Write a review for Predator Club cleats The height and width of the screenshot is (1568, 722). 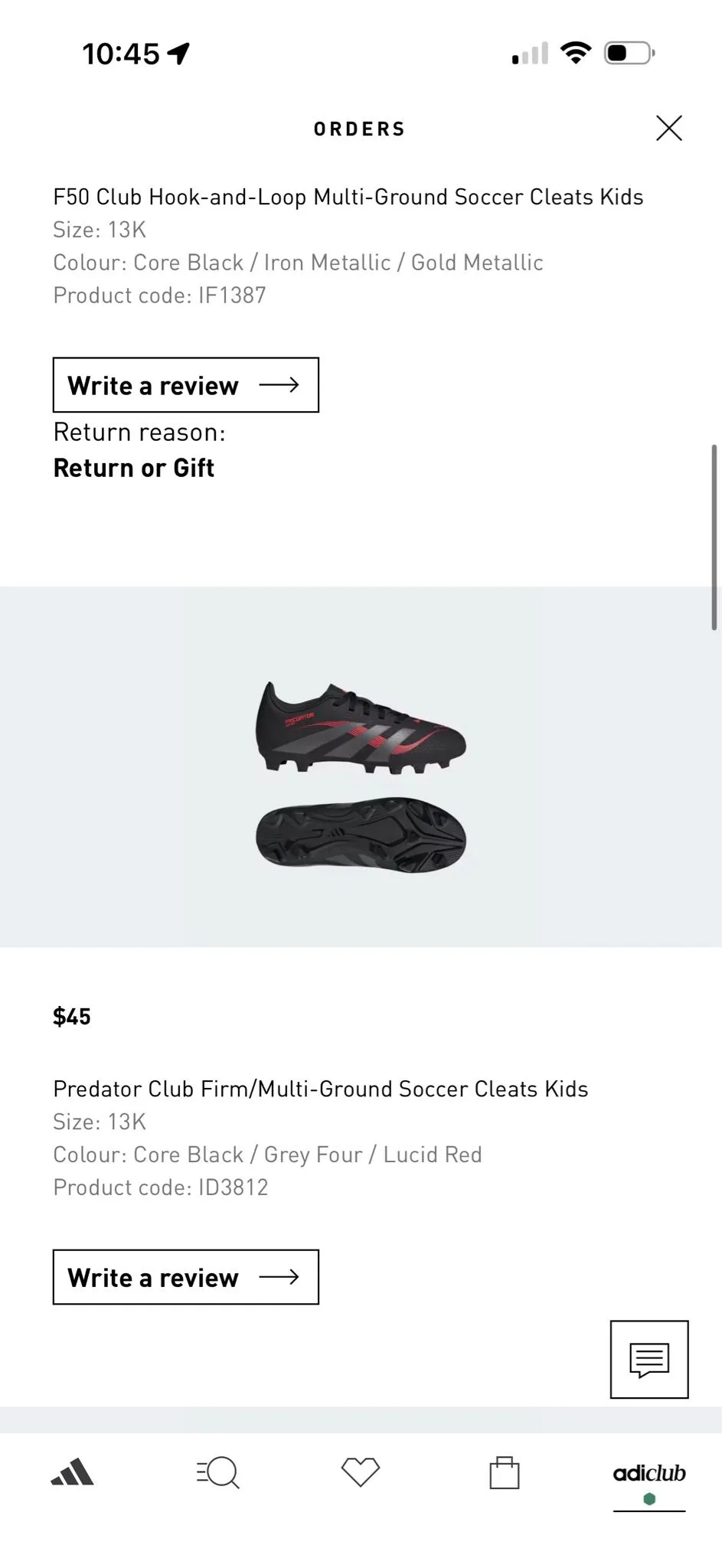186,1277
